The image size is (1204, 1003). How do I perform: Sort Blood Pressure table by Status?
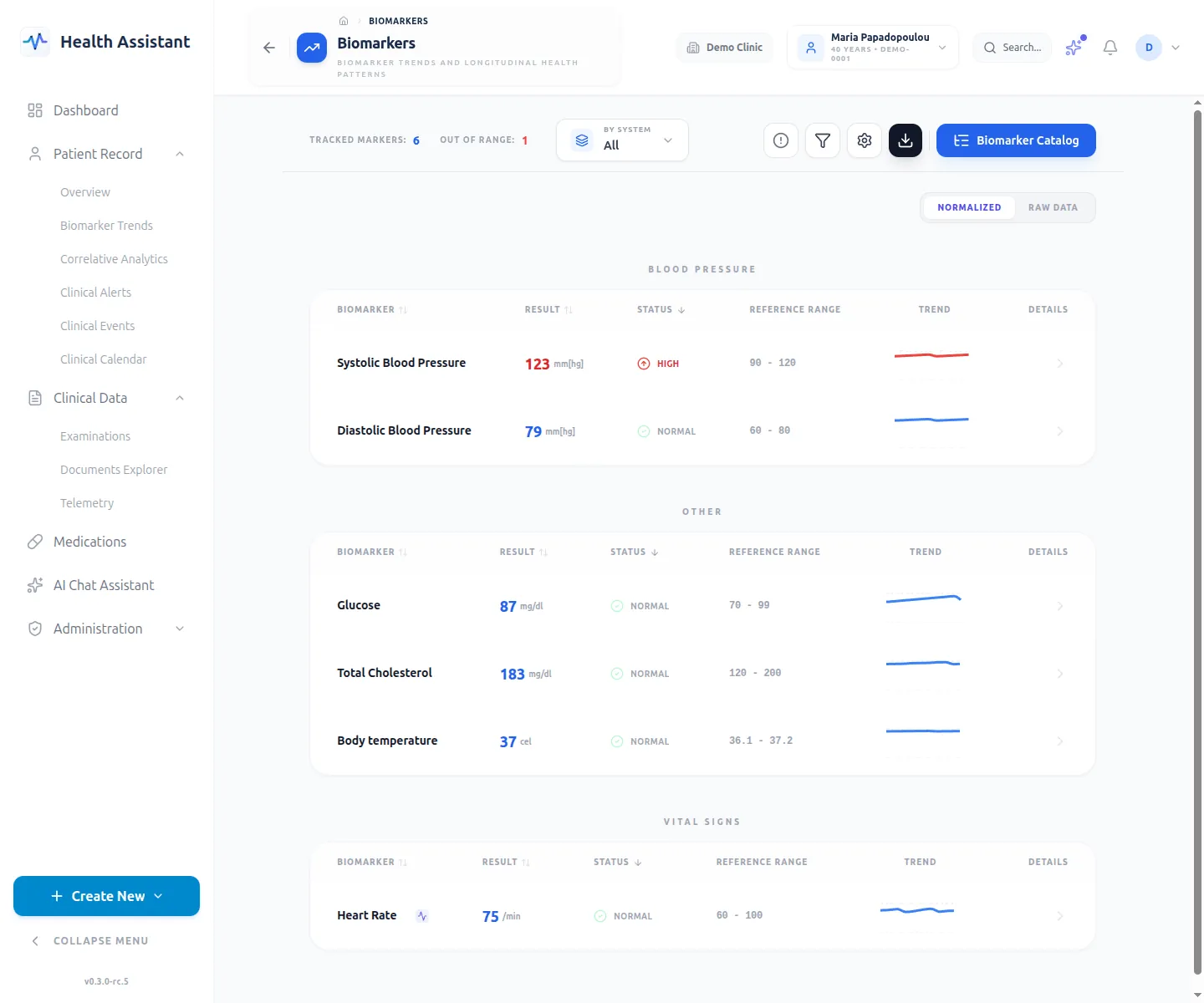(x=661, y=309)
